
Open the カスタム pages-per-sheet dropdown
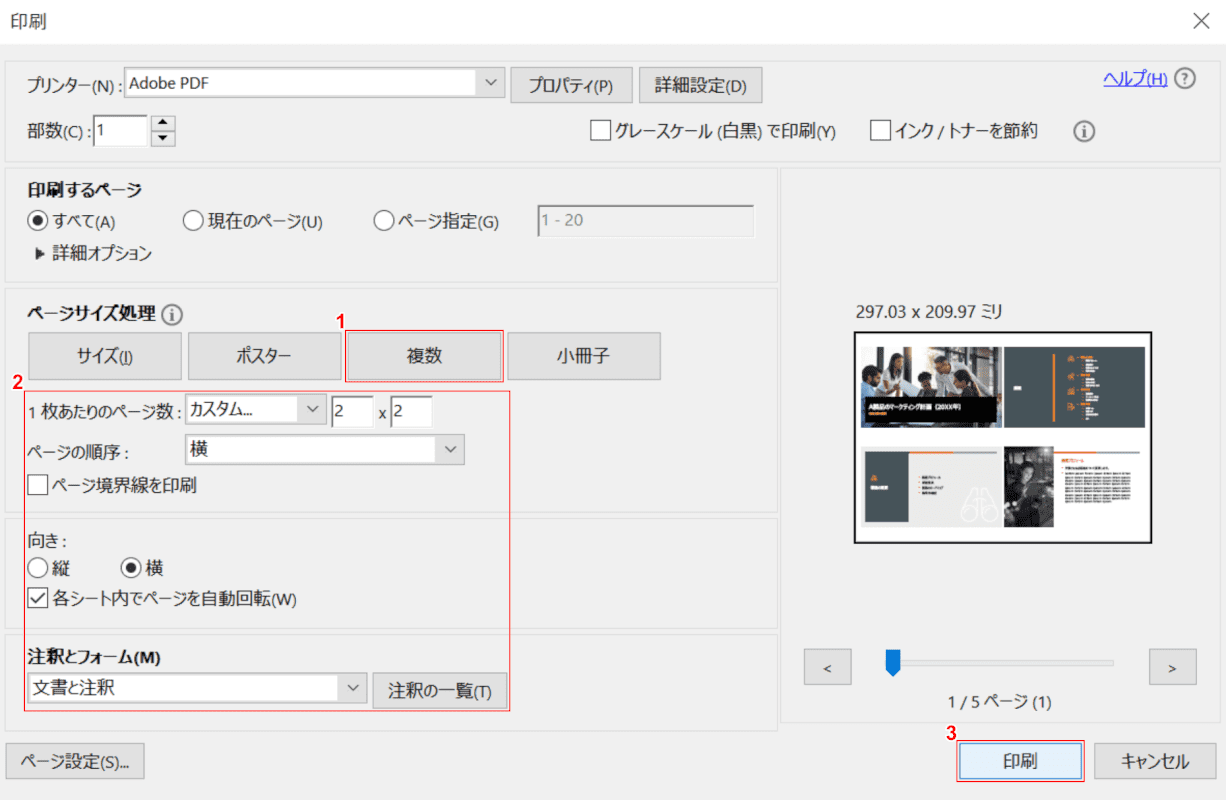click(256, 410)
